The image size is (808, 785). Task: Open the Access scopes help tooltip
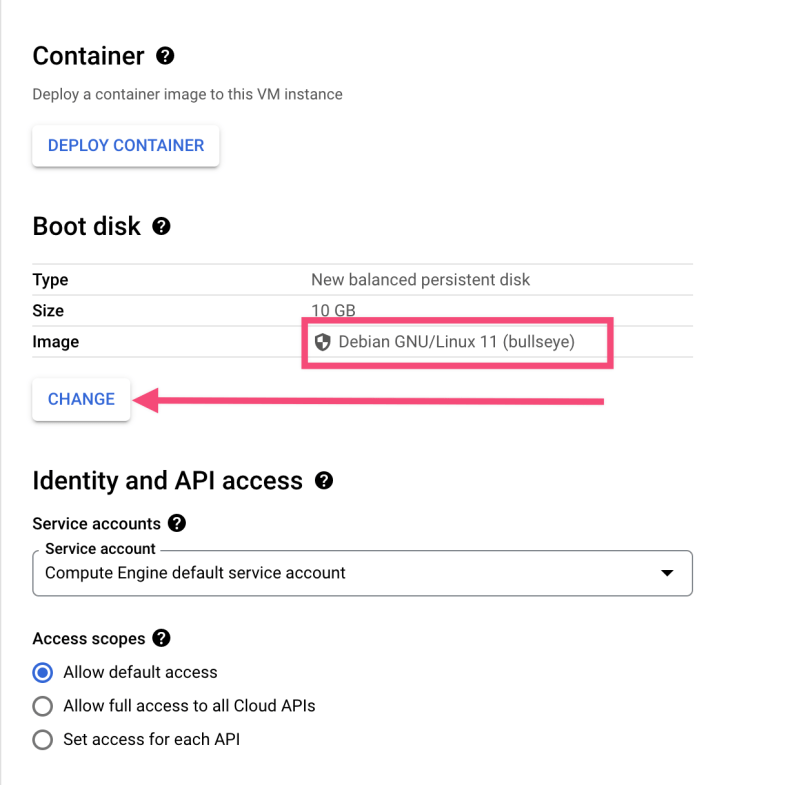(160, 638)
